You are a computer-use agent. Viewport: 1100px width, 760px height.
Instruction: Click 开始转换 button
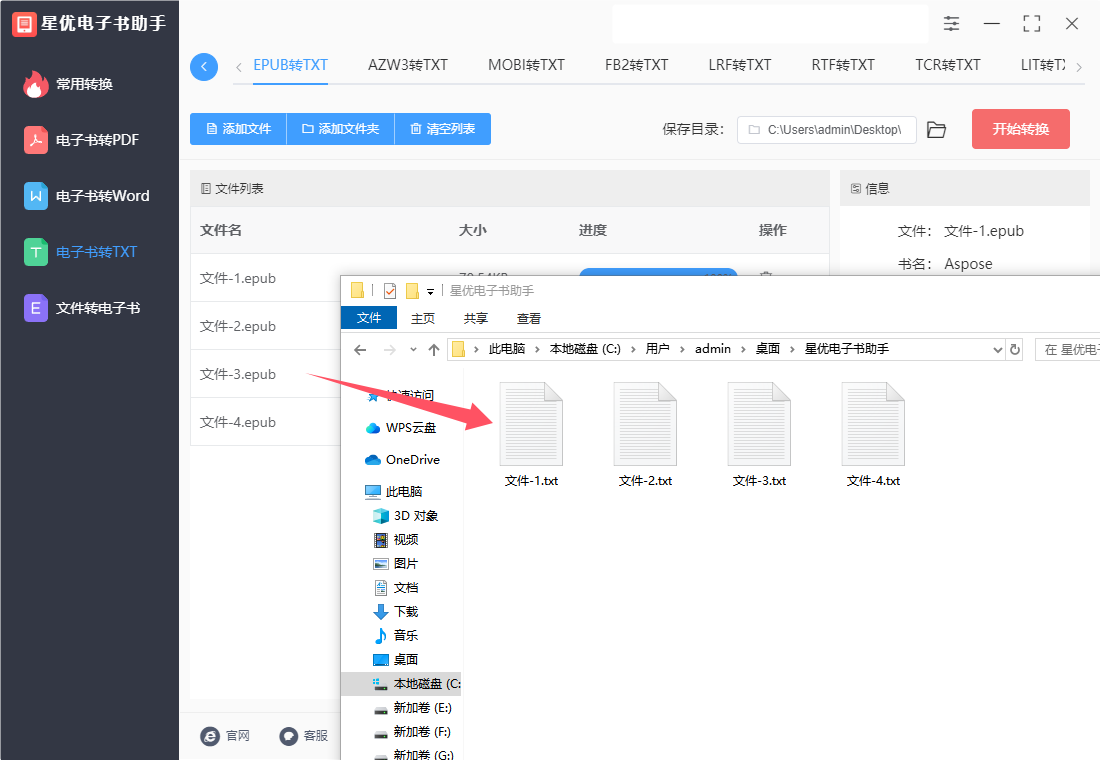pos(1021,129)
